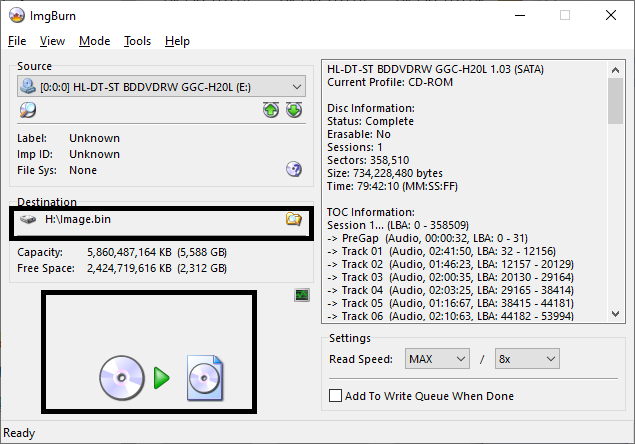Screen dimensions: 635x444
Task: Click the 'Size: 734,228,480 bytes' line
Action: [x=385, y=173]
